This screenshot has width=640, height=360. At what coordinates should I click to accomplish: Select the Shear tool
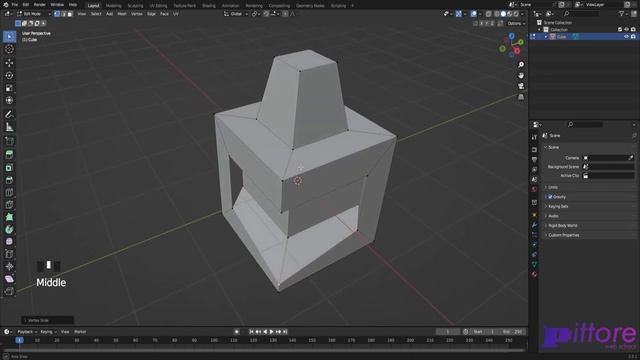point(9,279)
